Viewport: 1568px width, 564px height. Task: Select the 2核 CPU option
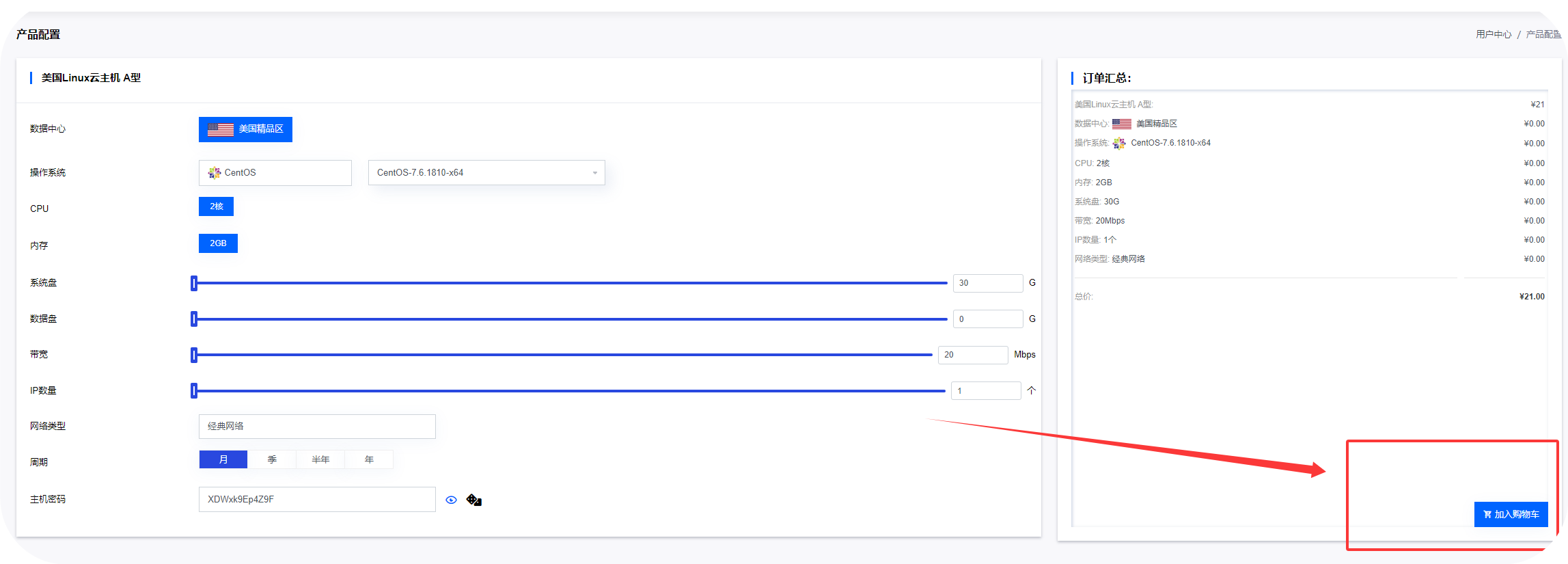click(216, 206)
